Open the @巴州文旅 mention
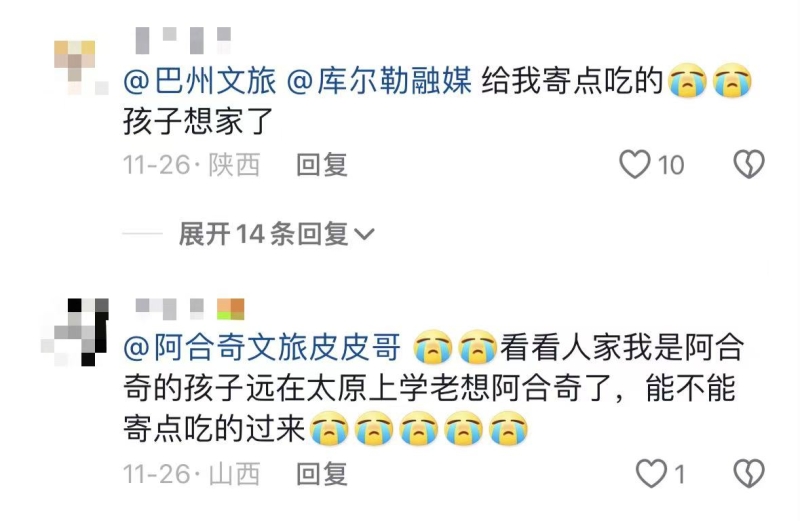 pos(199,82)
